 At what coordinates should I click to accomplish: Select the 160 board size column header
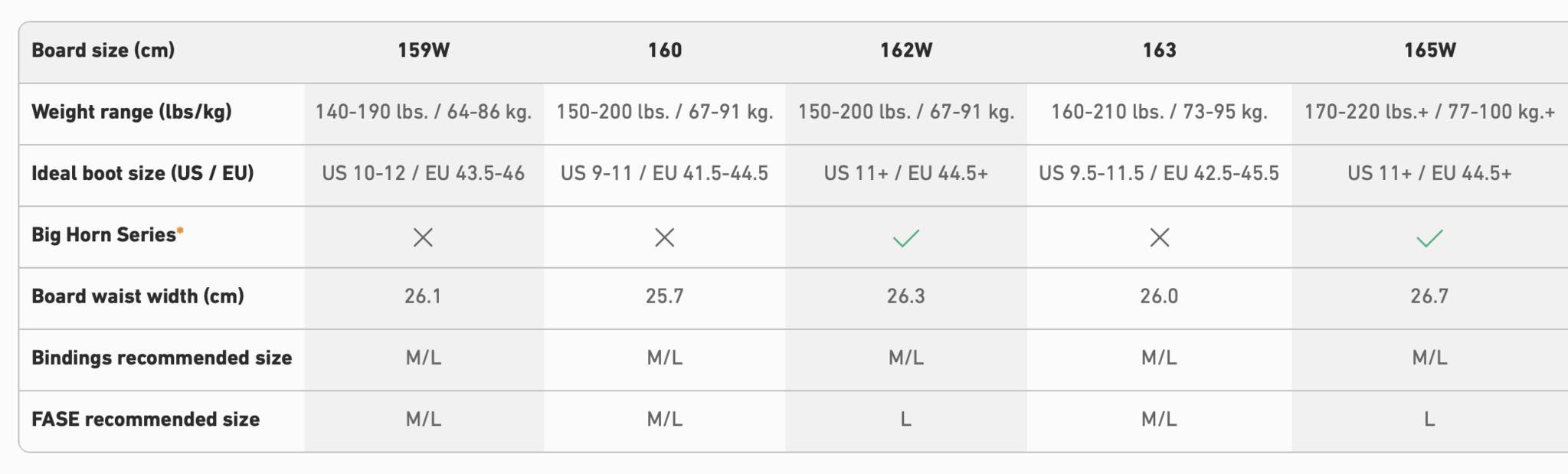[x=664, y=51]
